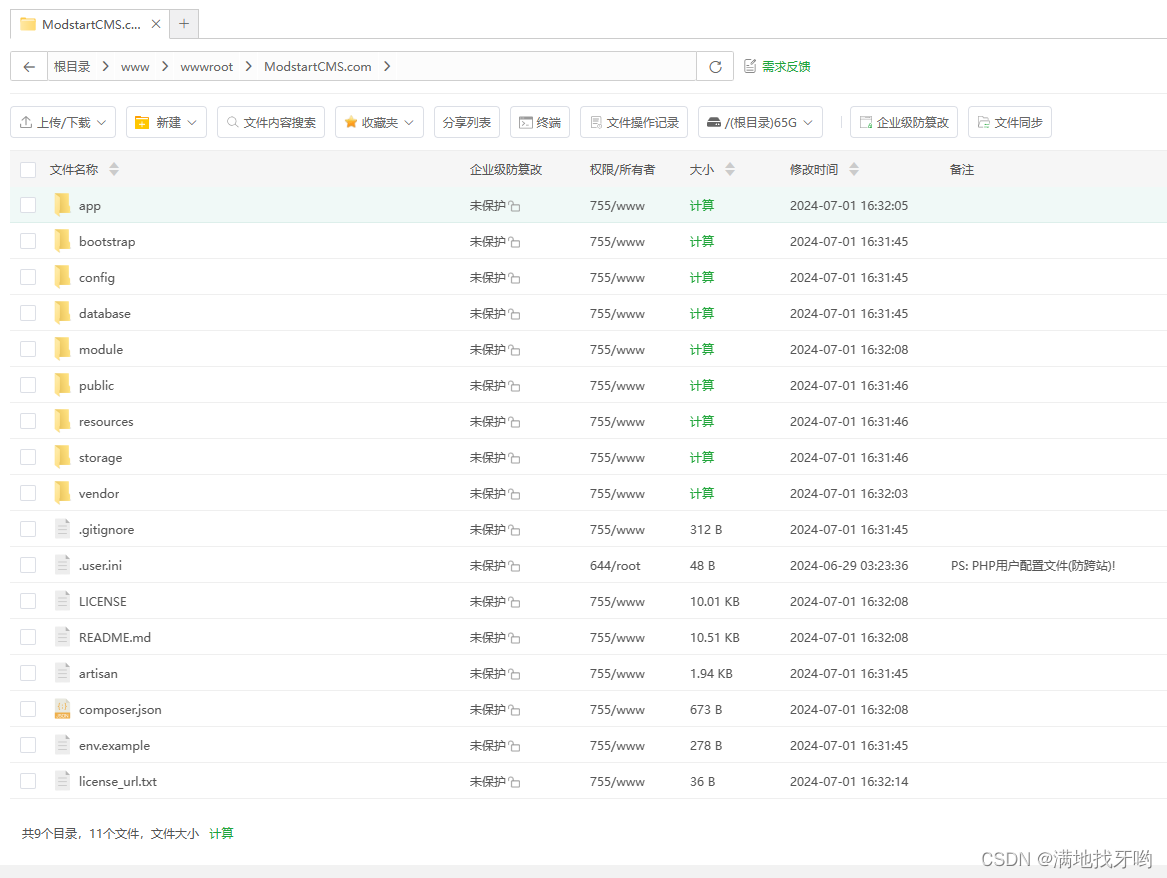Open the 分享列表 share list
Screen dimensions: 1167x878
[466, 121]
